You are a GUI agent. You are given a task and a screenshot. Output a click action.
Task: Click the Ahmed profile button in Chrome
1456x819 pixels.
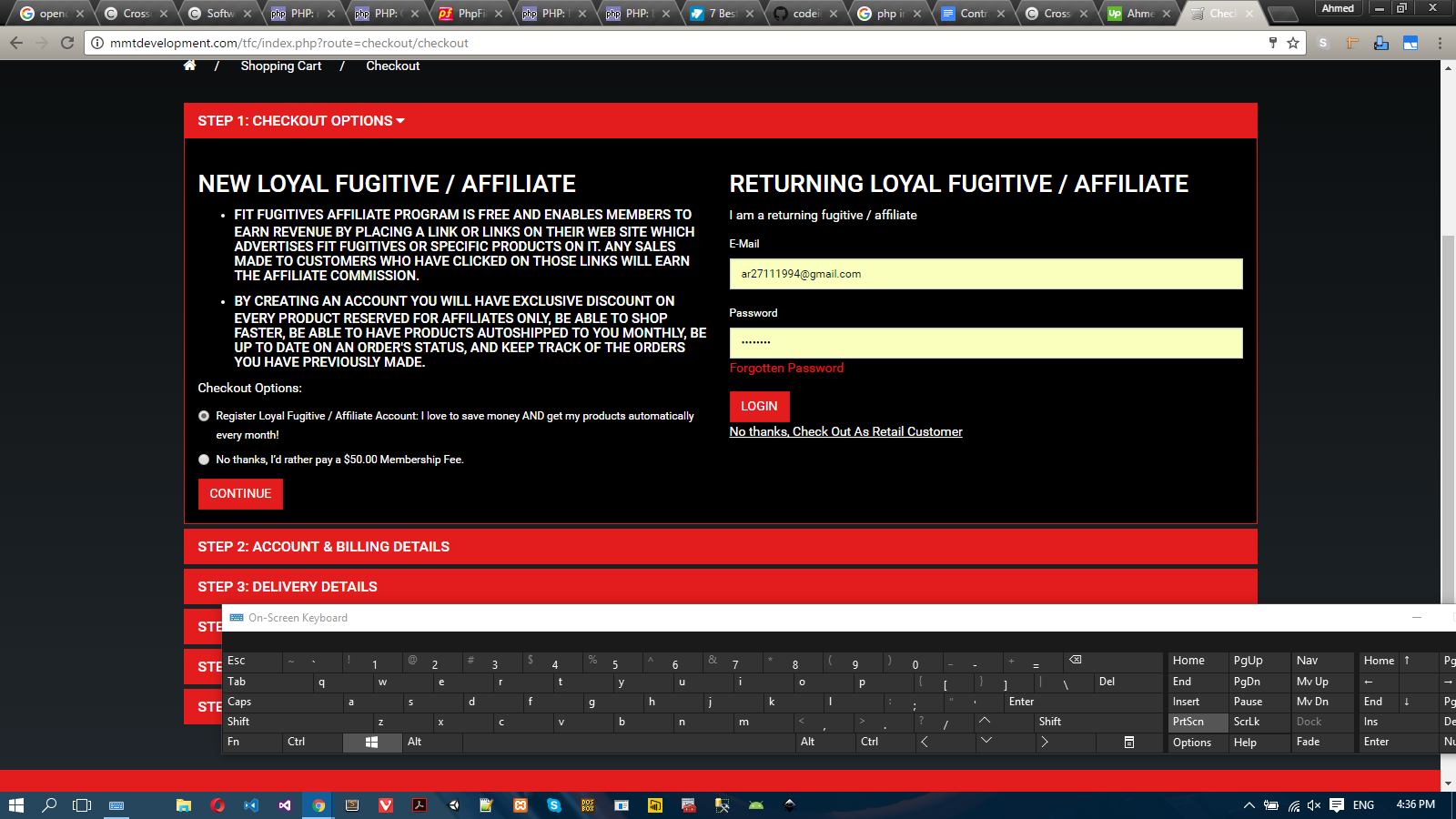coord(1338,8)
